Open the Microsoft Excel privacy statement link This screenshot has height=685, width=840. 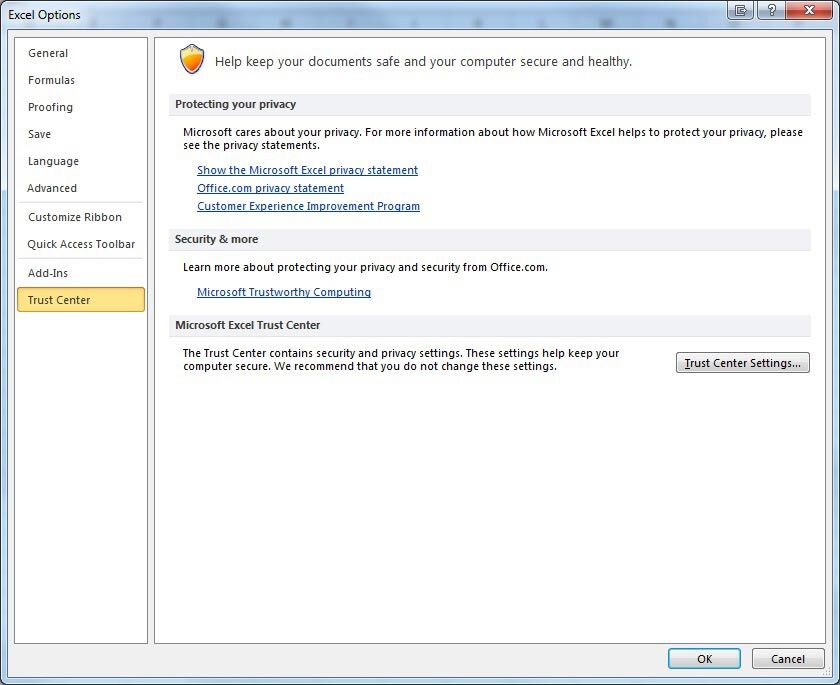click(307, 170)
